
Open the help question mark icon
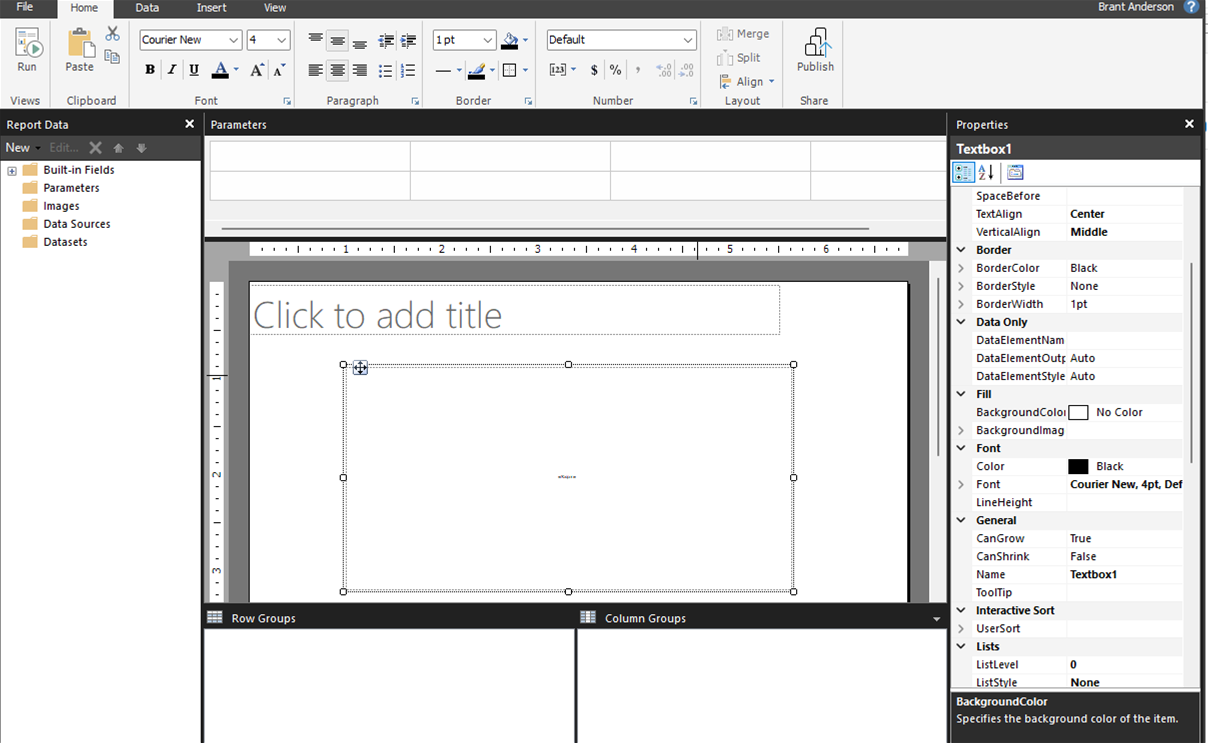(1191, 7)
